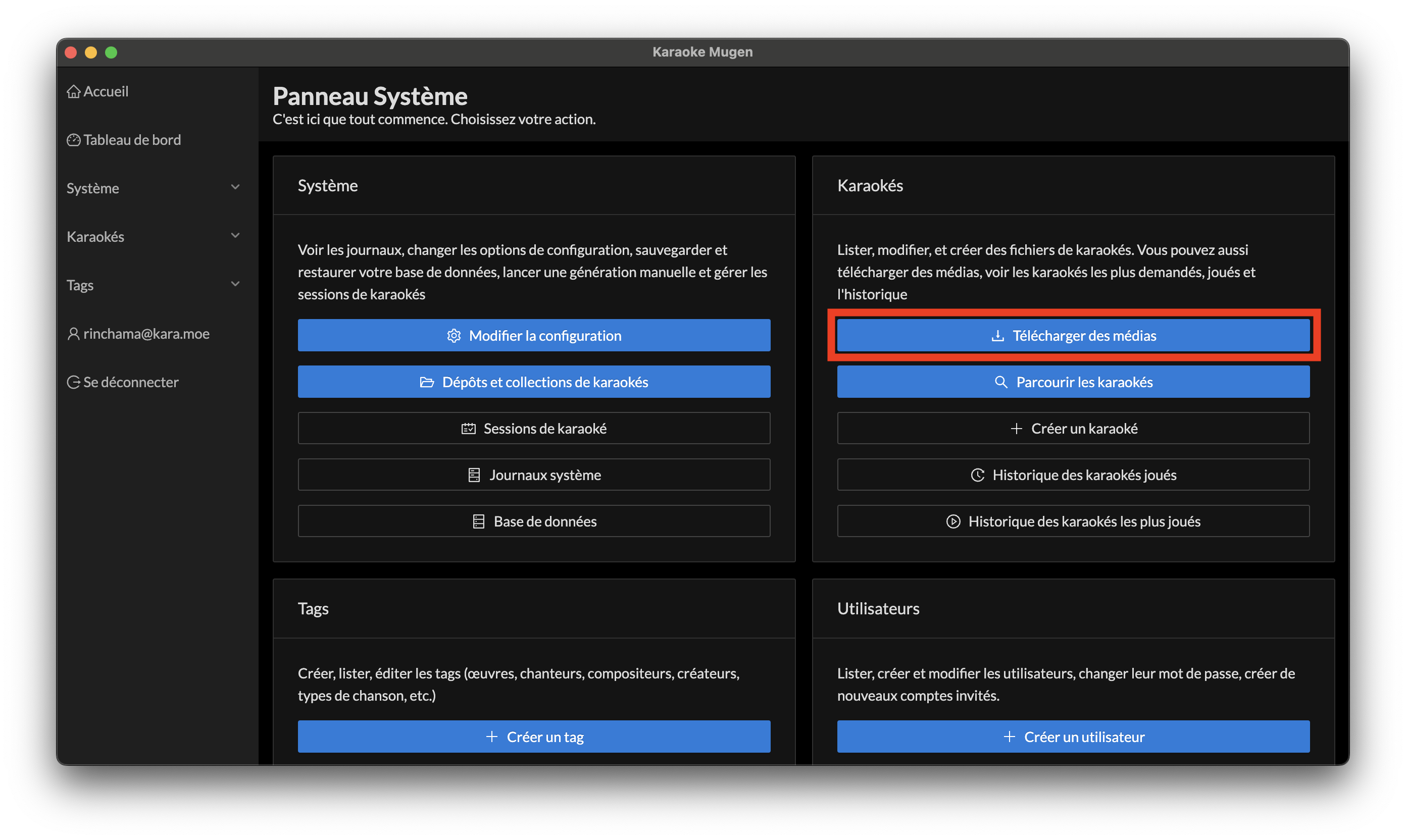Click the Créer un tag button
The width and height of the screenshot is (1406, 840).
pos(533,737)
